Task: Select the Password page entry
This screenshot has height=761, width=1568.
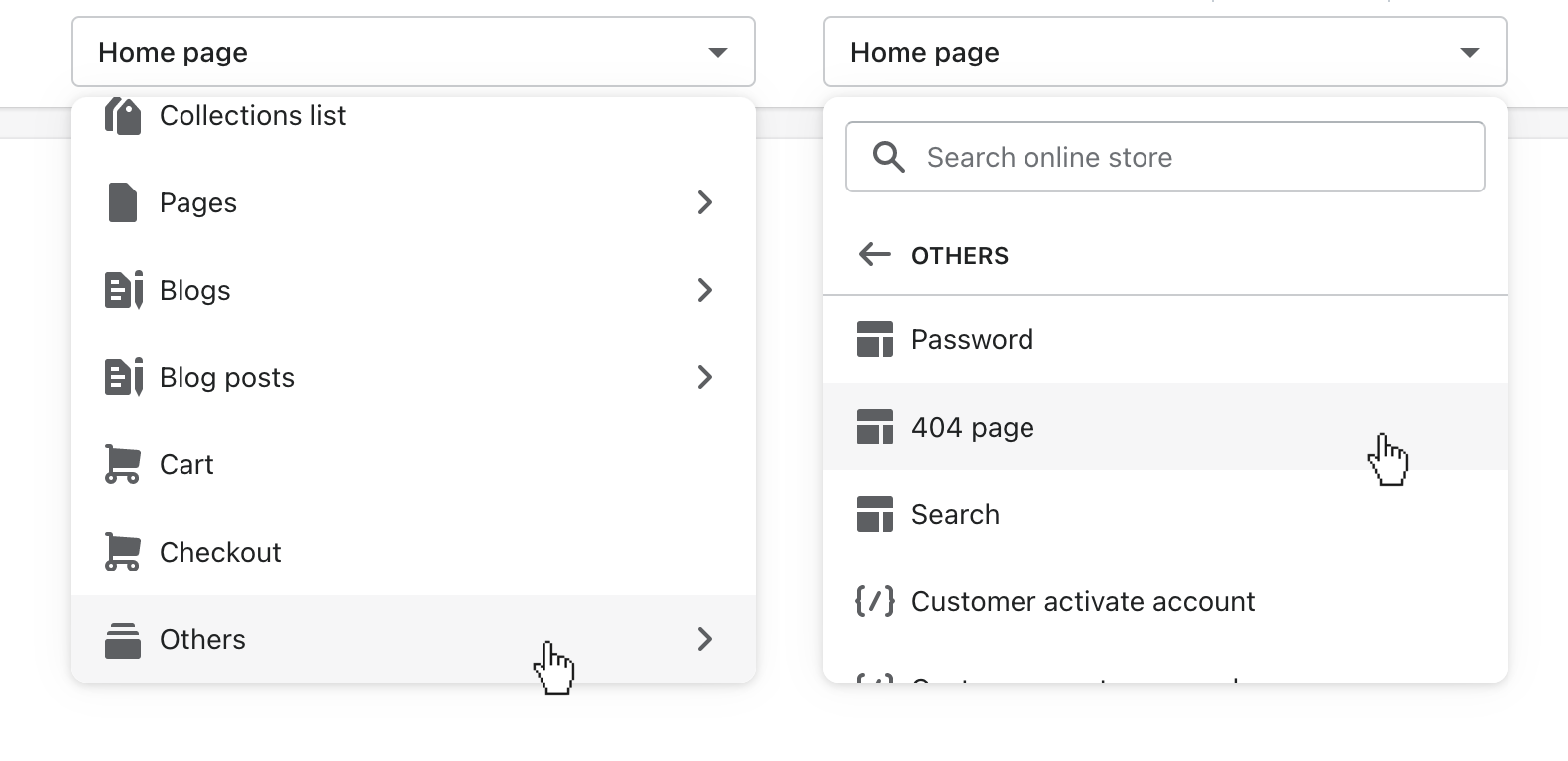Action: click(x=972, y=339)
